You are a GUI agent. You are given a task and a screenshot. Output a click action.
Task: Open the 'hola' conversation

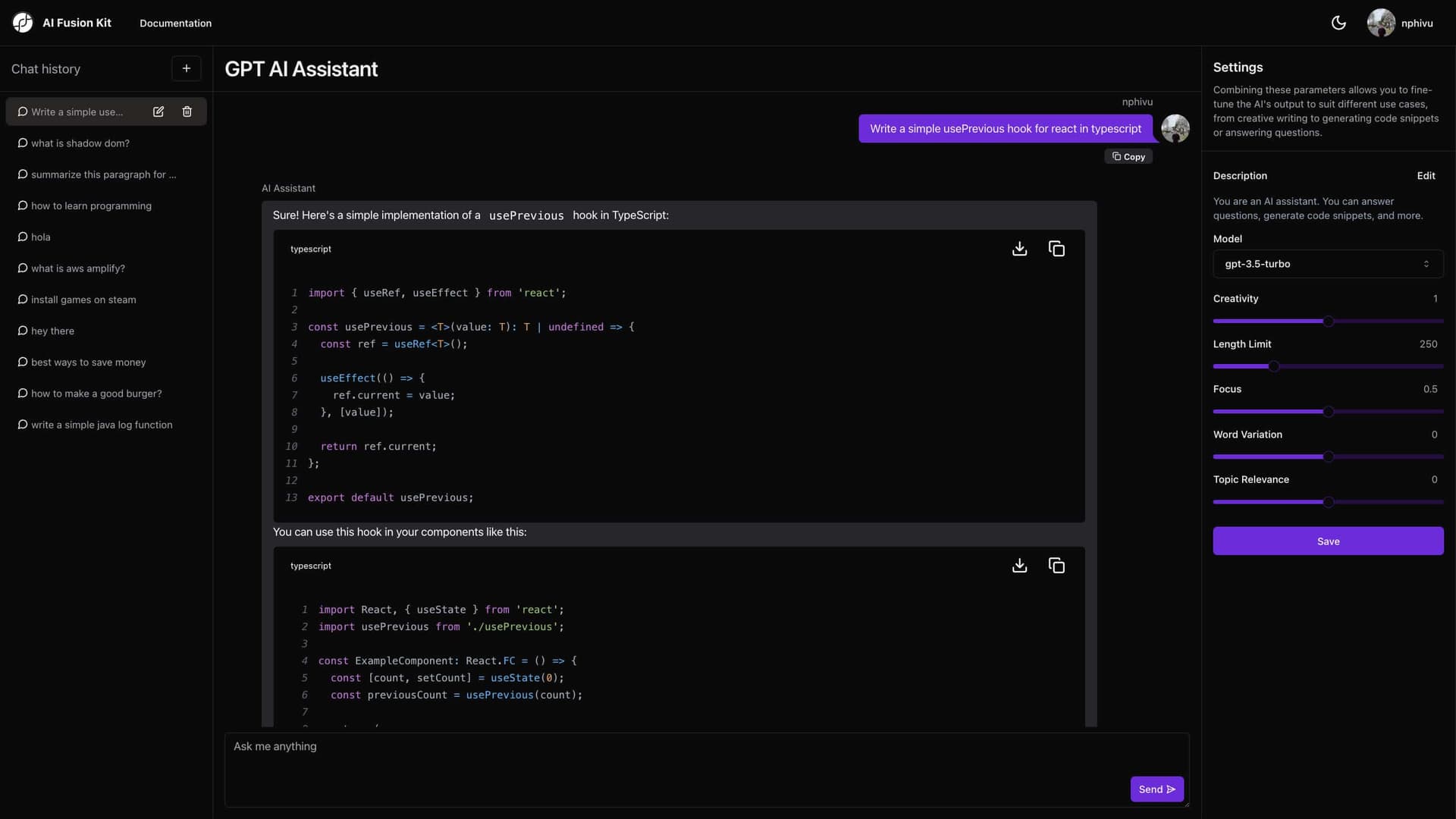(x=40, y=237)
